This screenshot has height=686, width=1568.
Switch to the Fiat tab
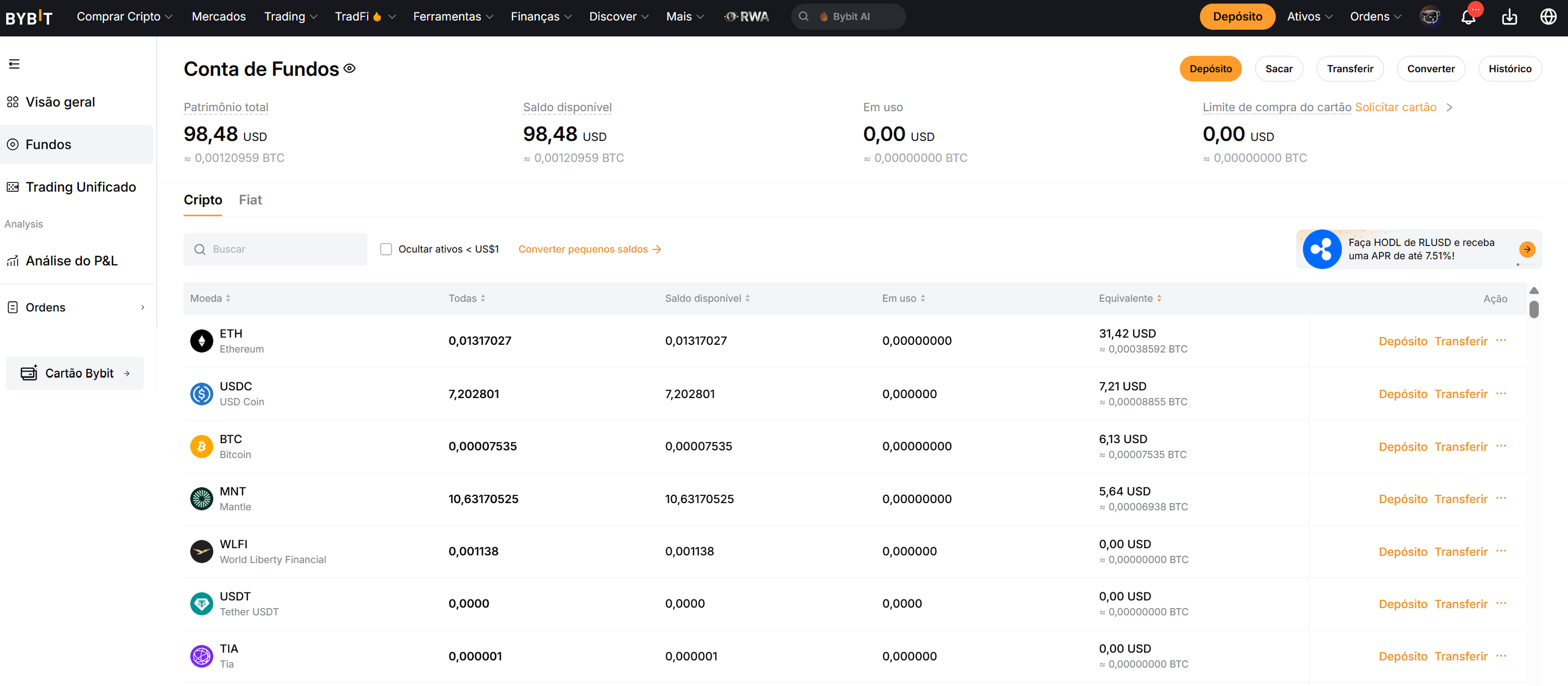[250, 200]
